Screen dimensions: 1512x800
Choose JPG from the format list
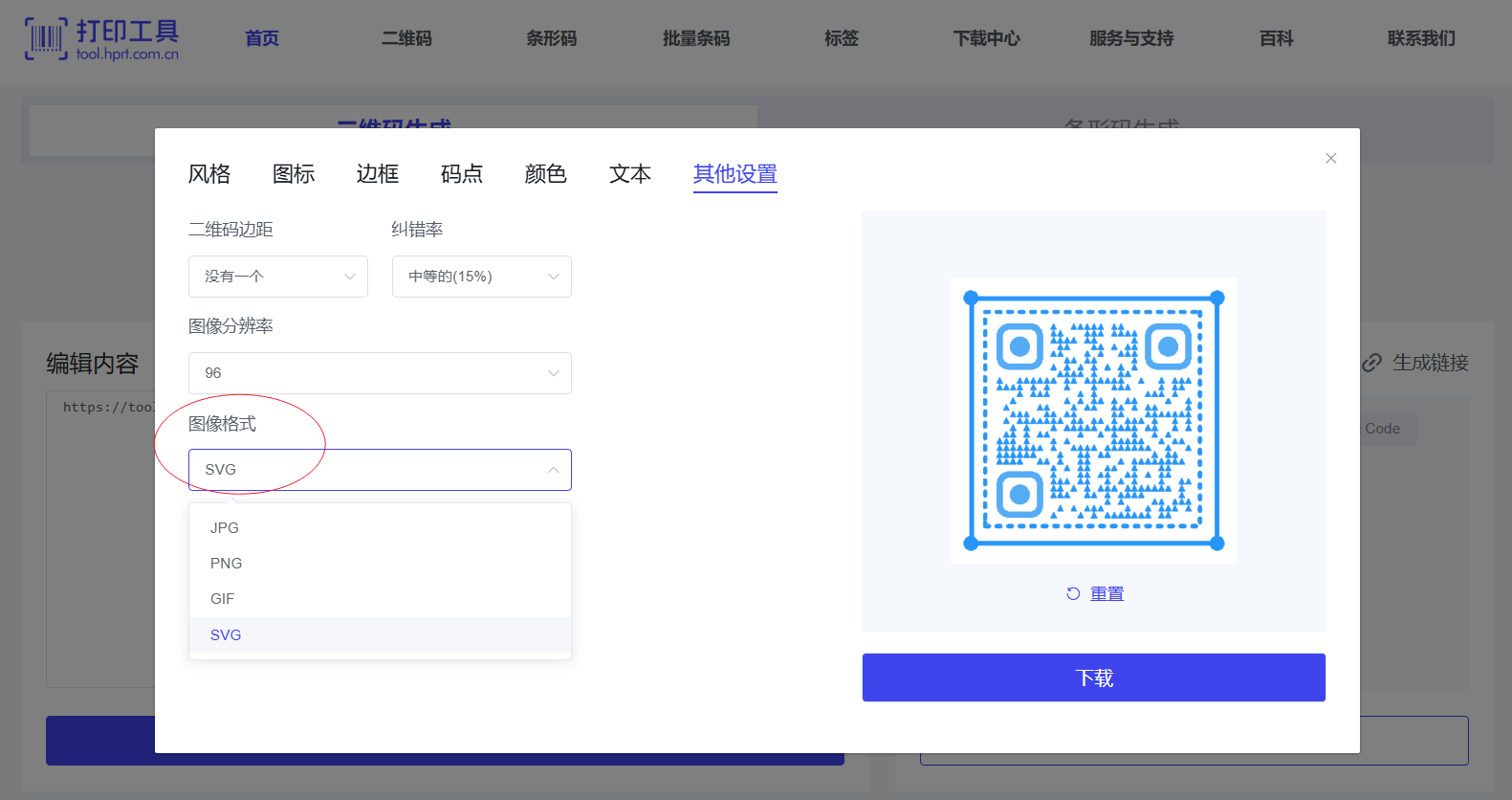tap(380, 528)
